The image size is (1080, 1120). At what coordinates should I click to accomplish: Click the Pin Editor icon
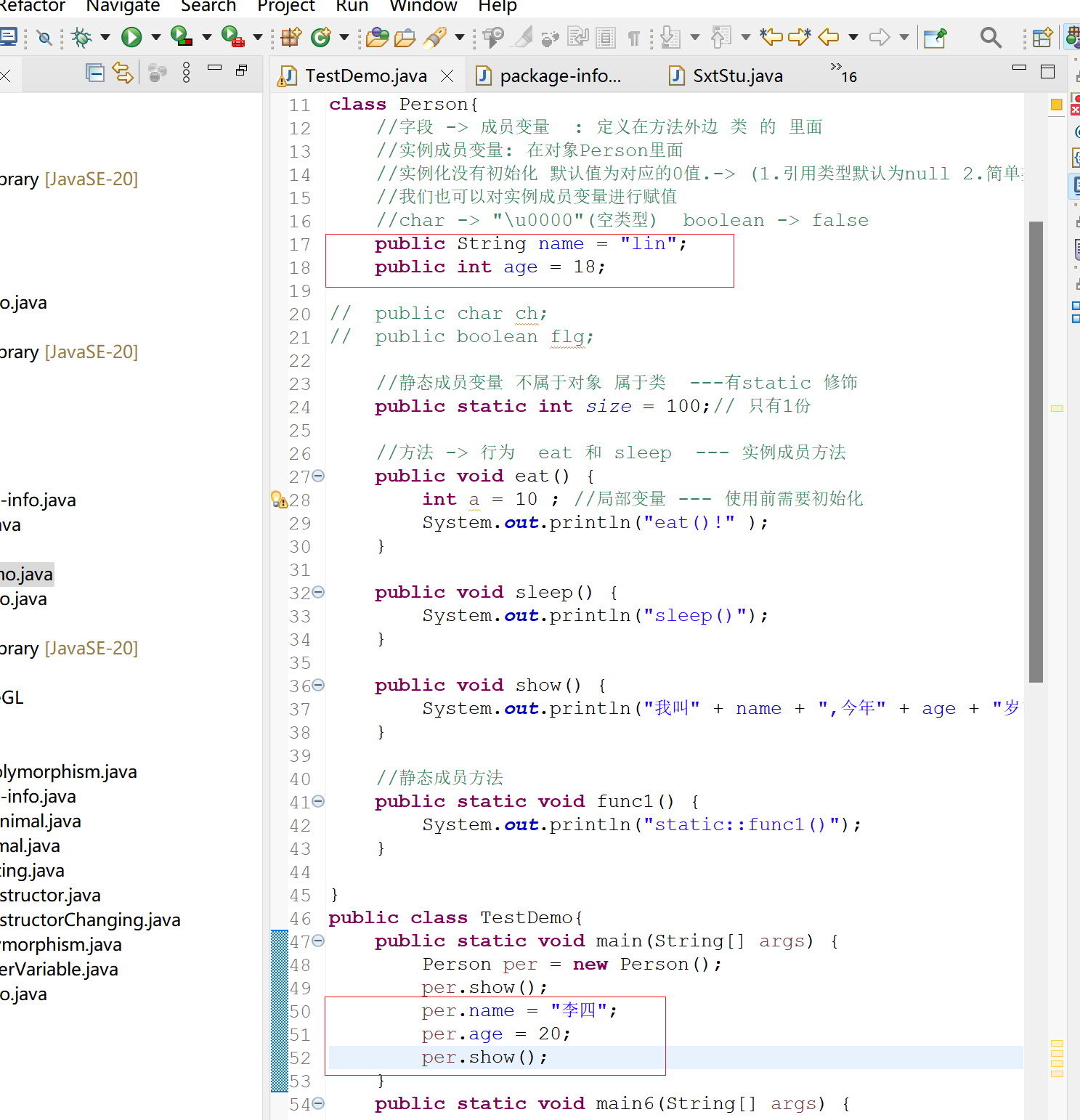coord(935,37)
